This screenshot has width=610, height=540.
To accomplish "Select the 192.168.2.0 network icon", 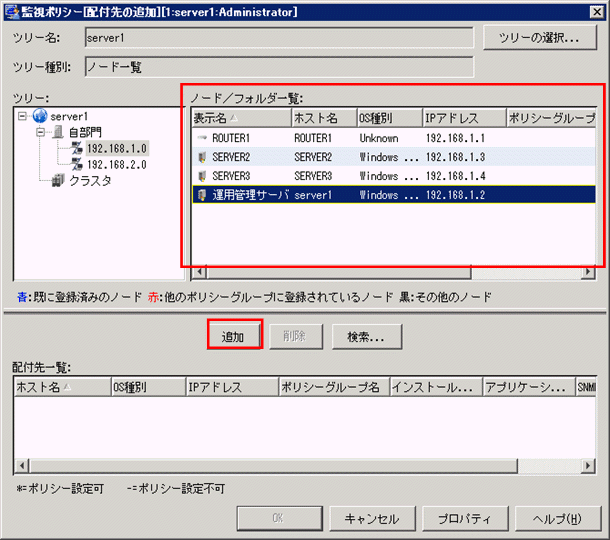I will click(76, 164).
